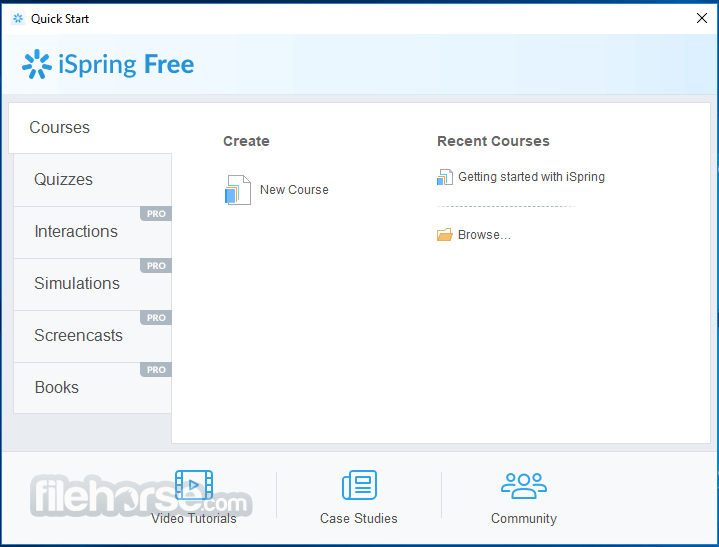The image size is (719, 547).
Task: Click the Community label
Action: pos(524,519)
